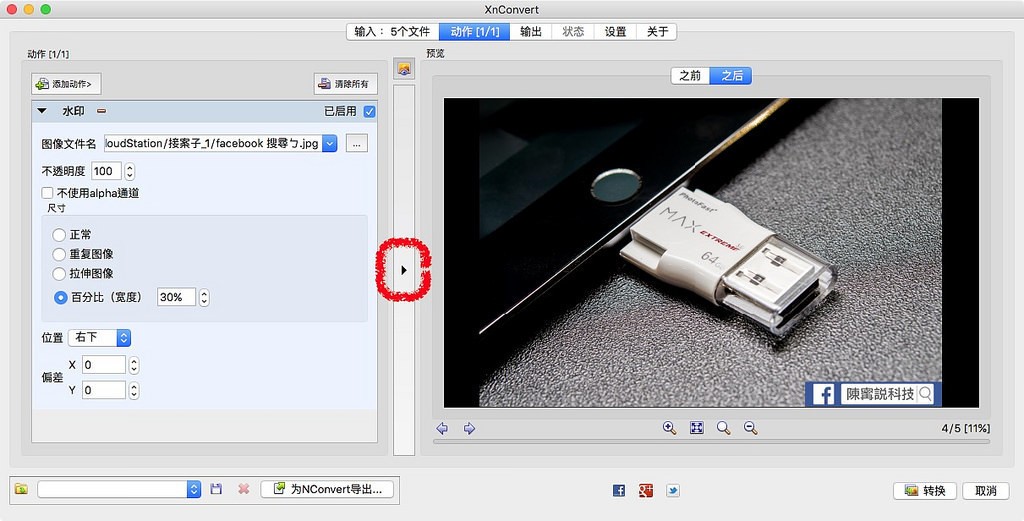Click the divider's right-pointing collapse arrow
This screenshot has height=521, width=1024.
[404, 270]
